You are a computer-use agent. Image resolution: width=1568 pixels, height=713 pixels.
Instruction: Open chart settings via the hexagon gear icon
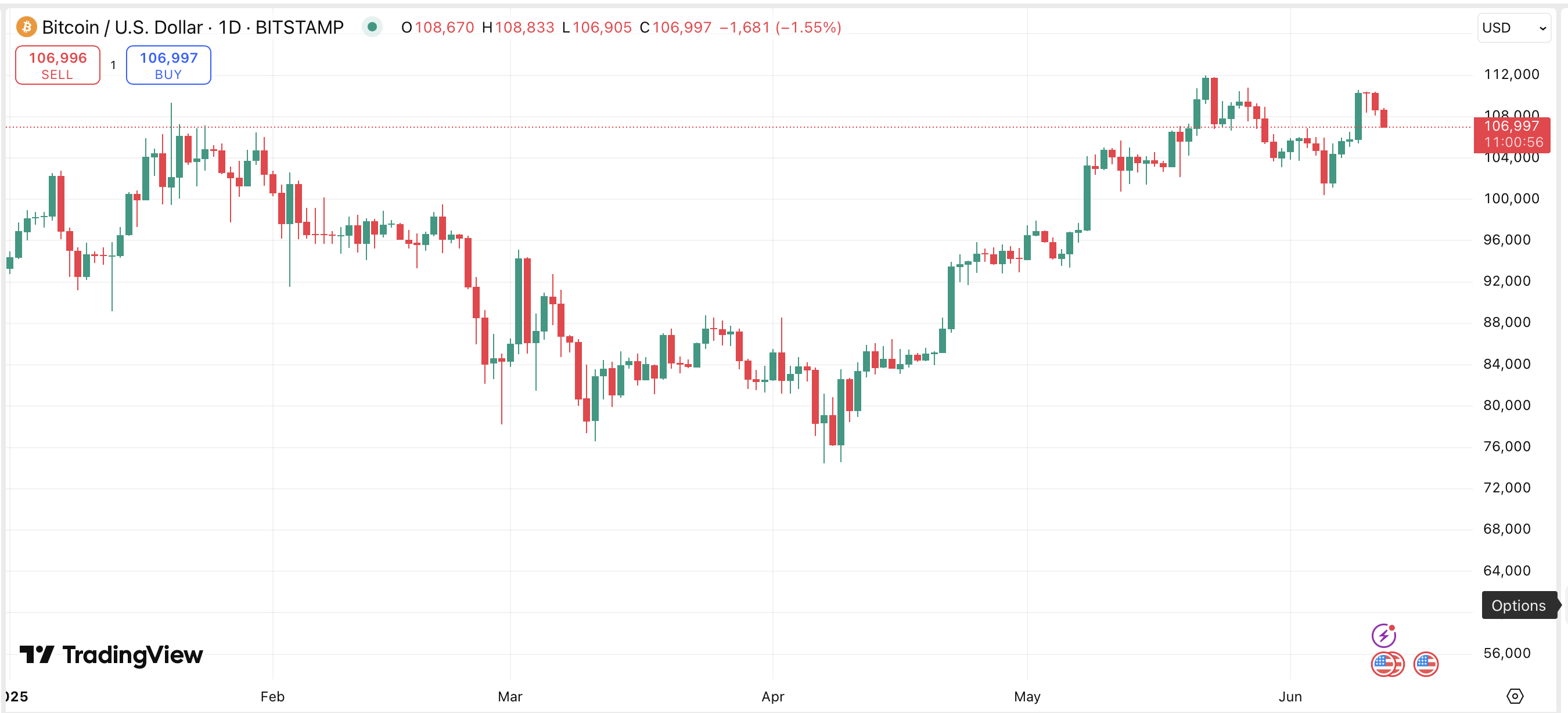1515,696
